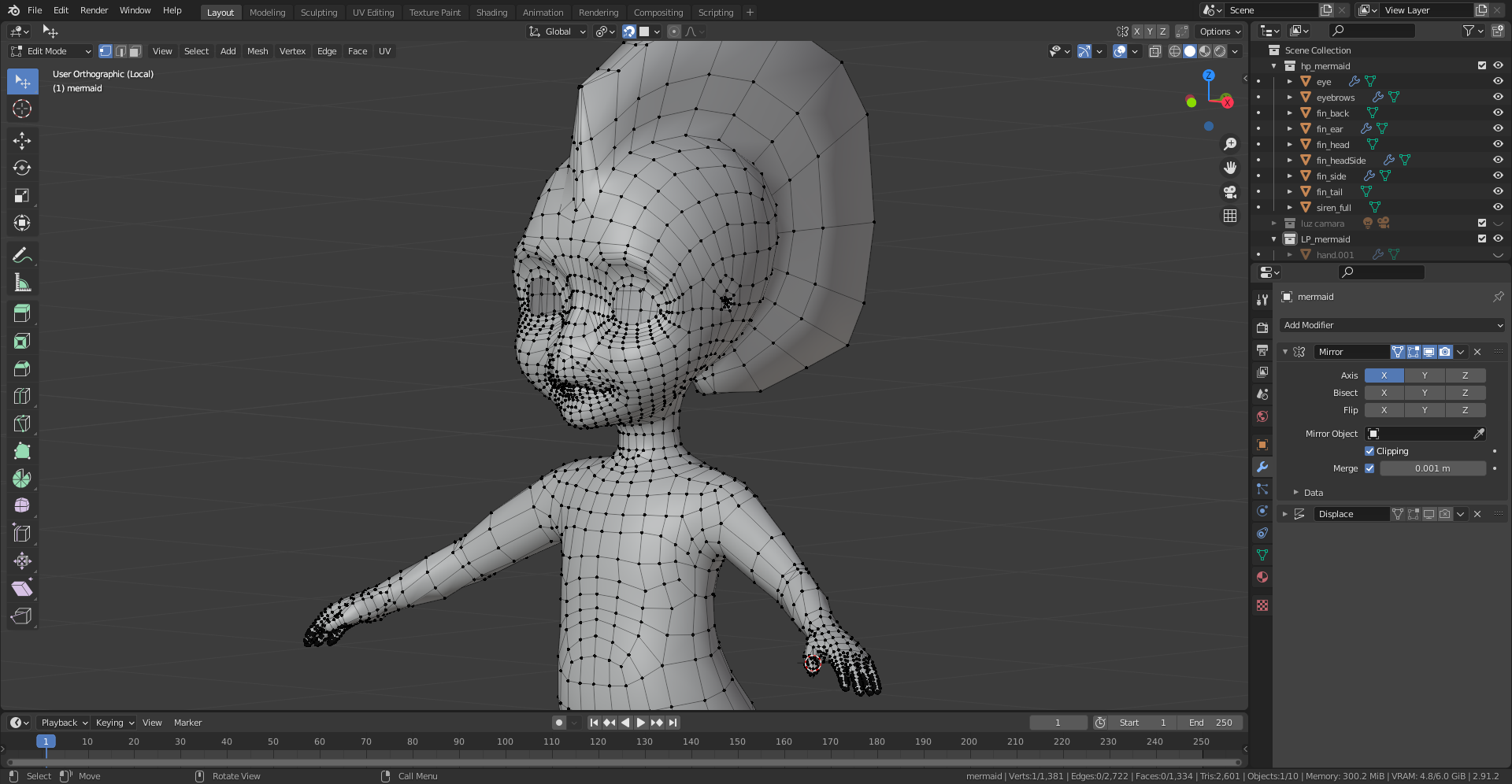Image resolution: width=1512 pixels, height=784 pixels.
Task: Open the Modifier properties wrench tab
Action: (x=1262, y=467)
